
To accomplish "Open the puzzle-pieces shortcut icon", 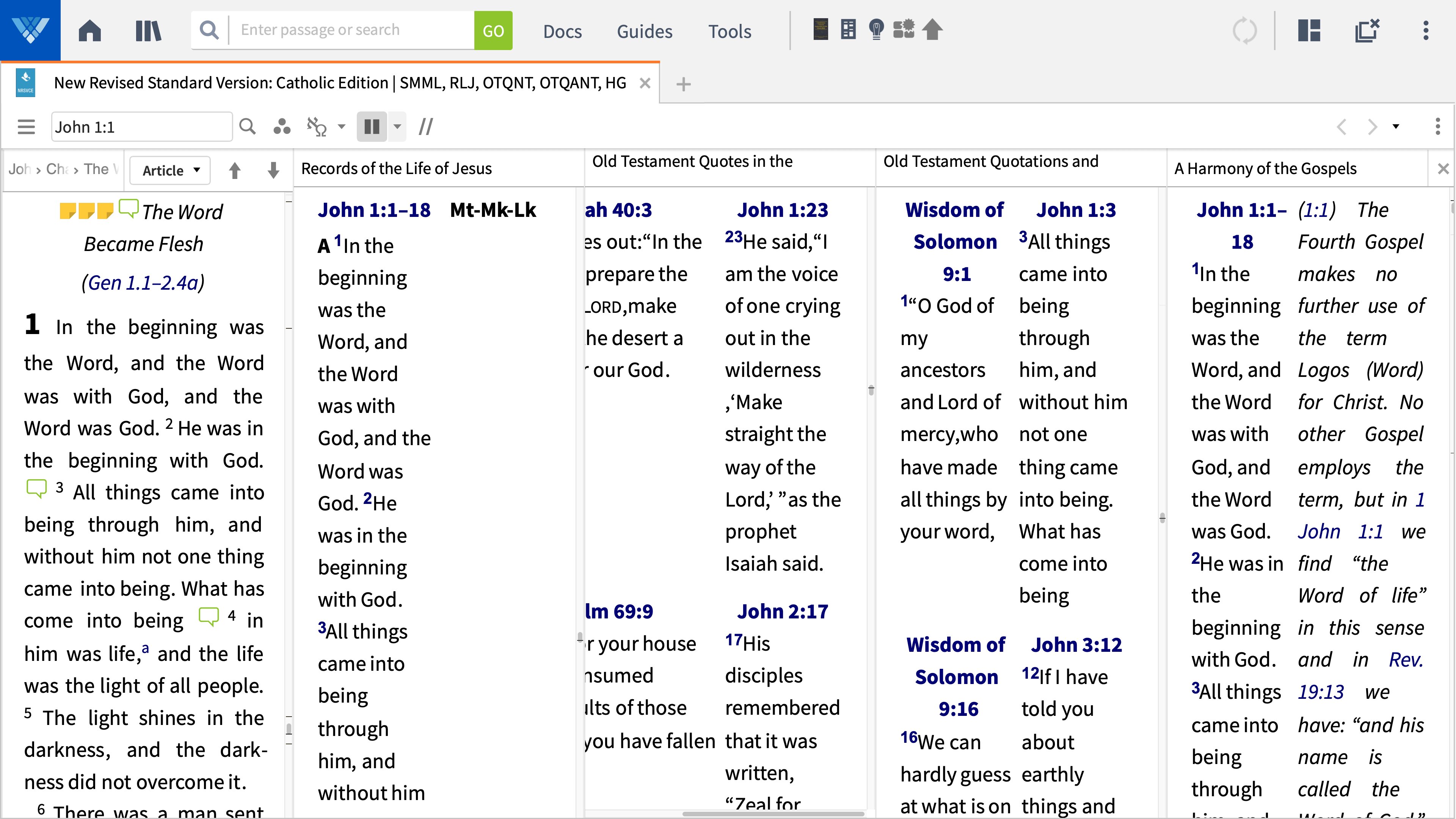I will pyautogui.click(x=904, y=30).
